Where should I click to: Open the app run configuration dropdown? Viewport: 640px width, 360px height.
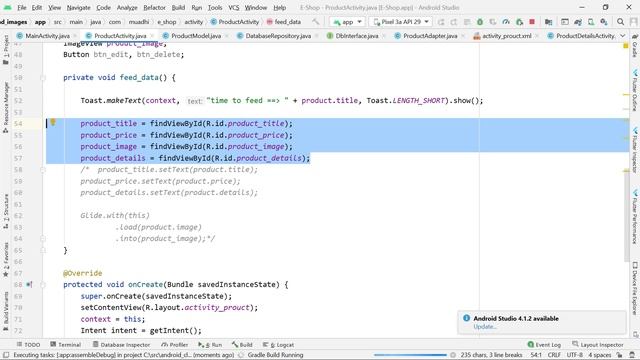347,22
